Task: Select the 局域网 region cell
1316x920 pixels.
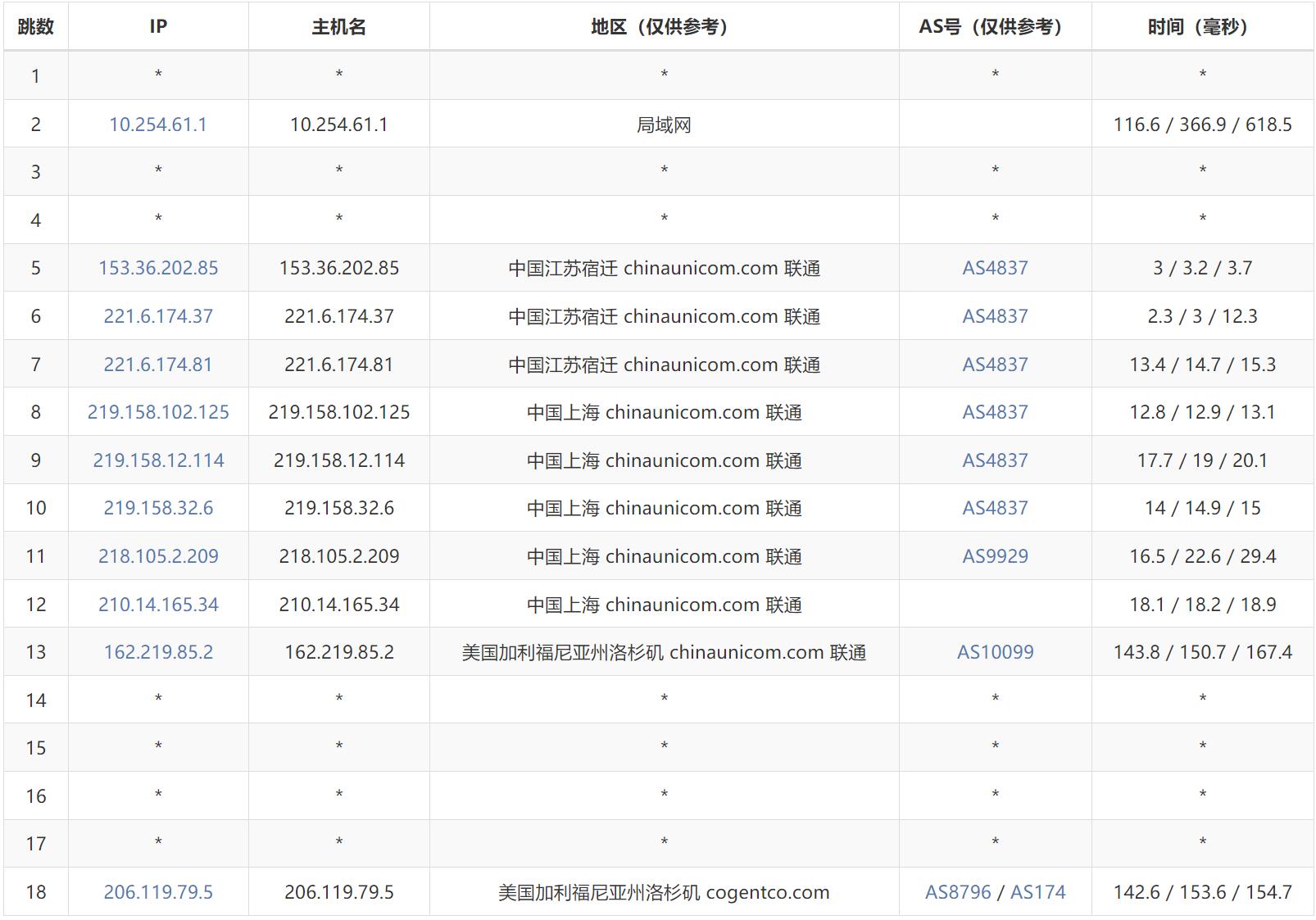Action: point(664,125)
